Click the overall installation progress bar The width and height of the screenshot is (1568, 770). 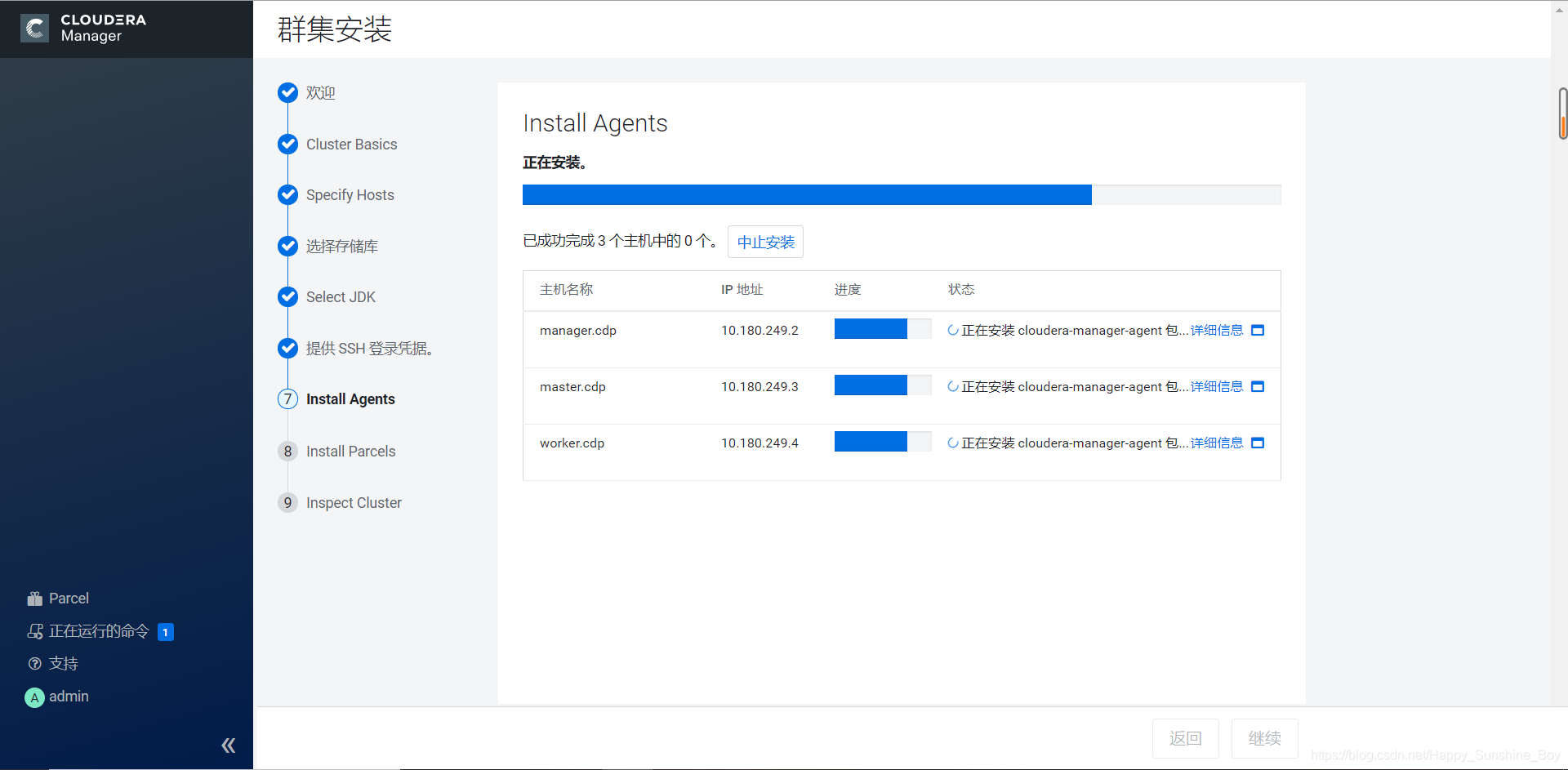(x=902, y=194)
